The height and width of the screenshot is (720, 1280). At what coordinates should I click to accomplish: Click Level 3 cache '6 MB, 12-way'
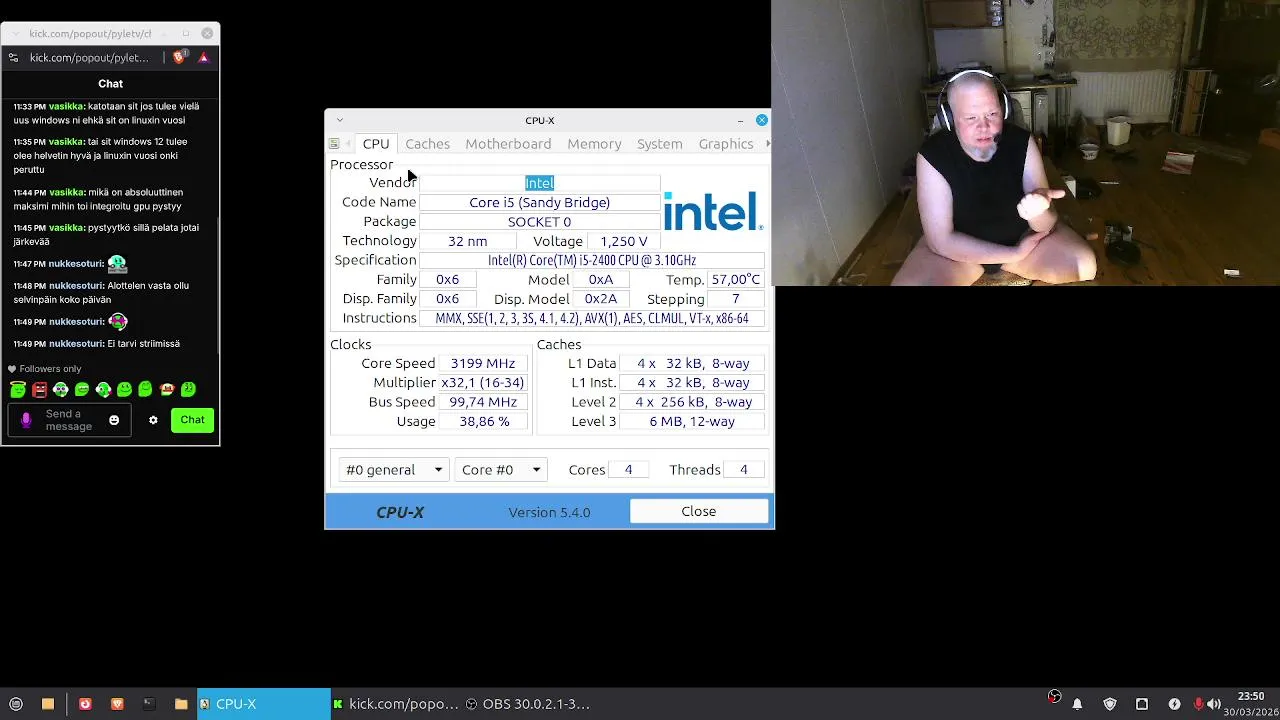(x=692, y=422)
